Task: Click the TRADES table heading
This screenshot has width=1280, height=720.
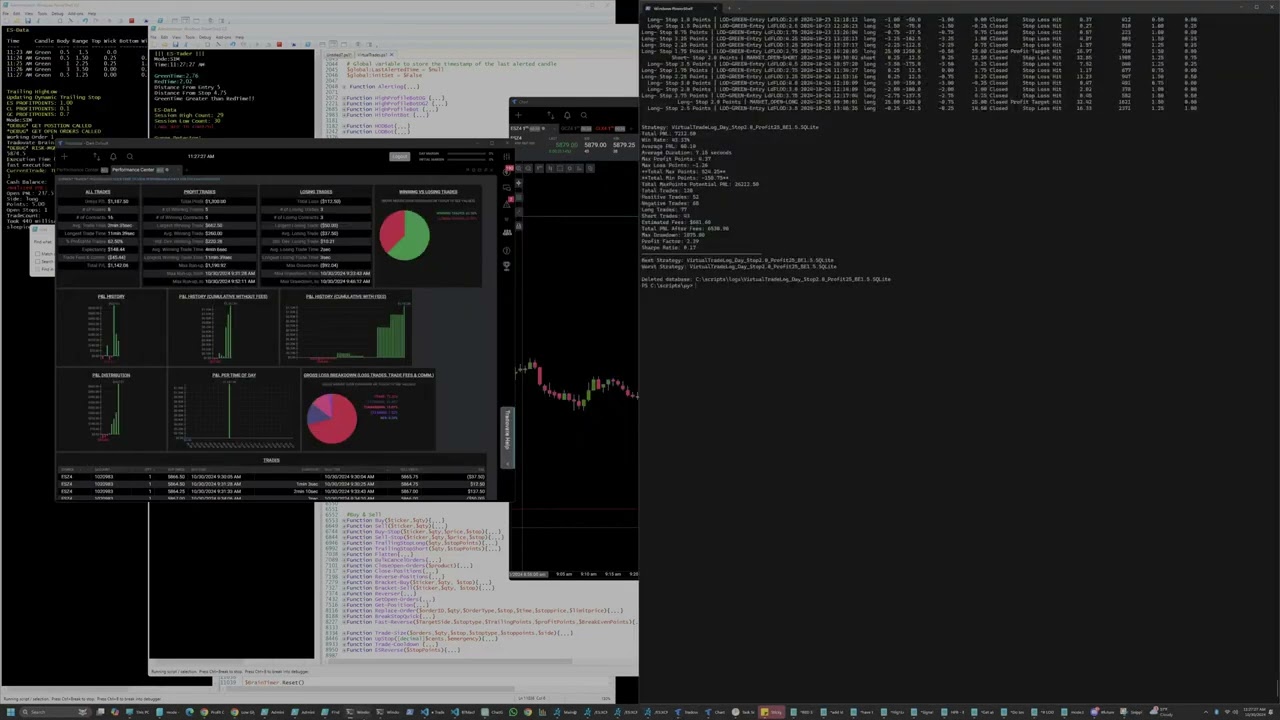Action: point(271,460)
